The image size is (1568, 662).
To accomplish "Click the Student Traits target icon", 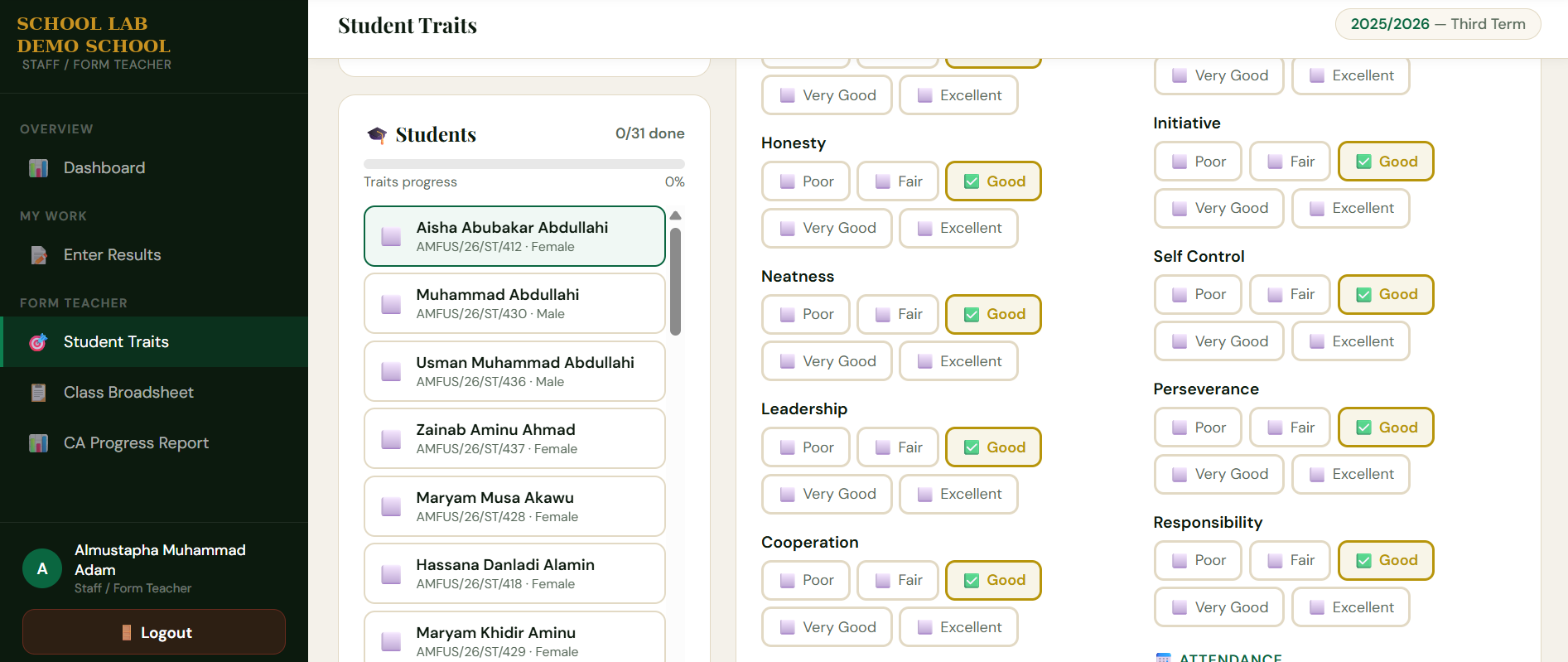I will coord(38,342).
